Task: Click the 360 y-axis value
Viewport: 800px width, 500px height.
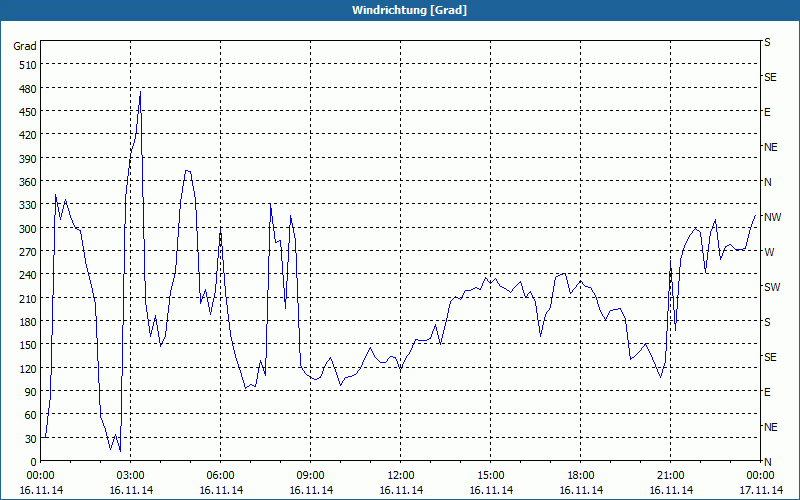Action: 28,182
